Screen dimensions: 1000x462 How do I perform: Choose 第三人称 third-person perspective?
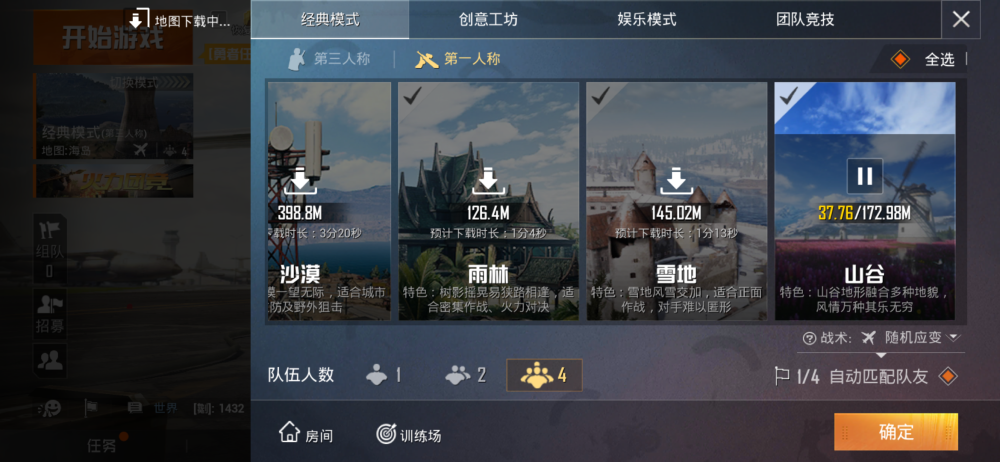(x=328, y=59)
